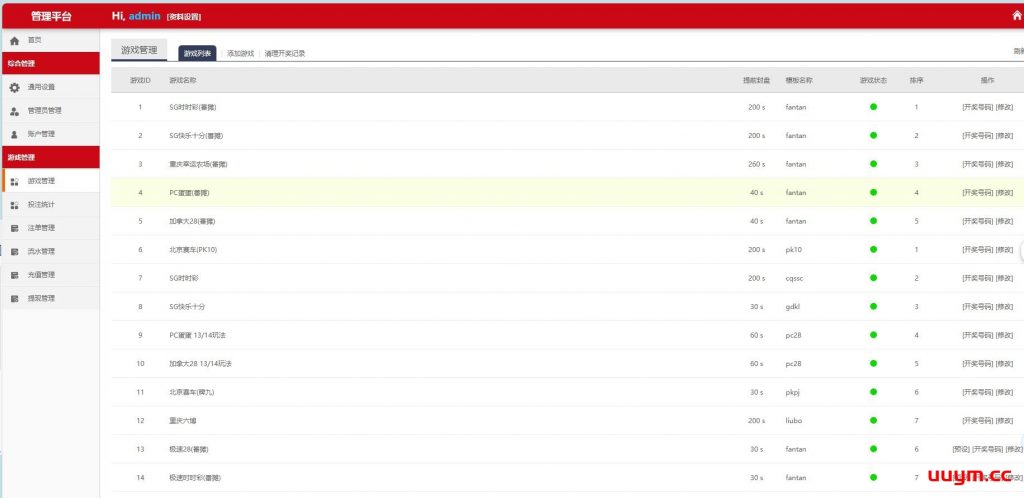This screenshot has width=1024, height=498.
Task: Click [开奖号码] for game ID 9
Action: [x=977, y=335]
